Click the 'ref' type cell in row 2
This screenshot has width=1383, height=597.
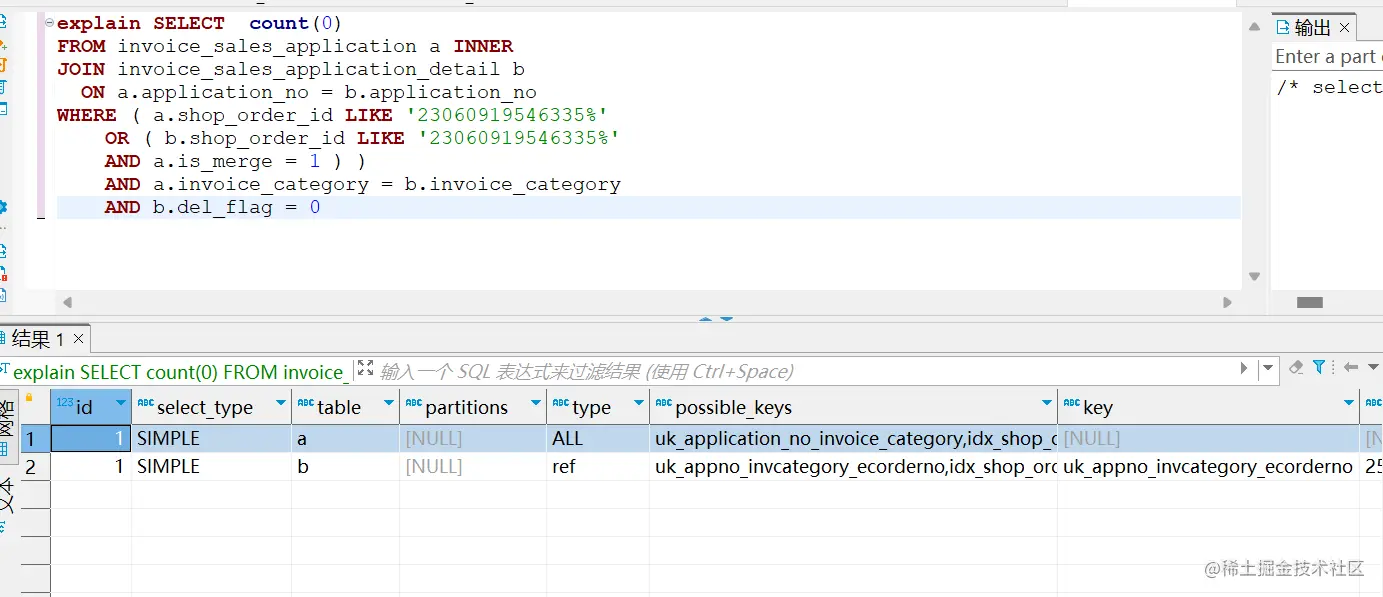(x=597, y=467)
